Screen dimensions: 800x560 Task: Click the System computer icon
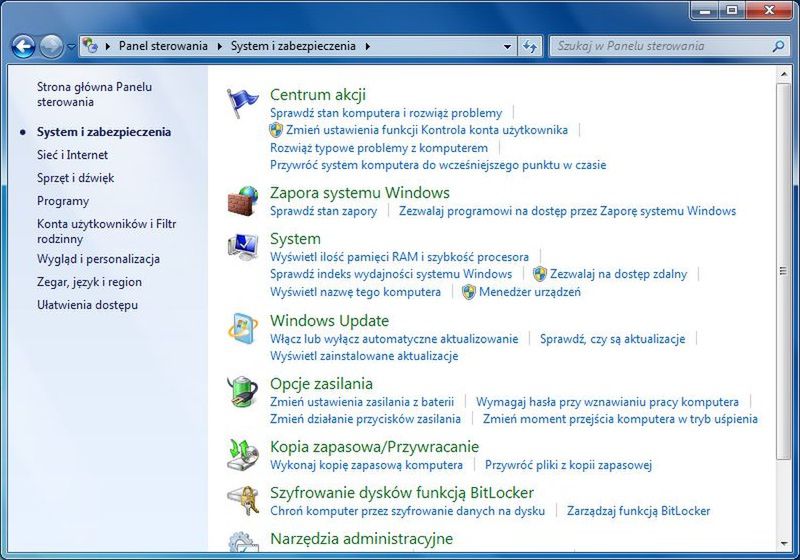[x=243, y=247]
